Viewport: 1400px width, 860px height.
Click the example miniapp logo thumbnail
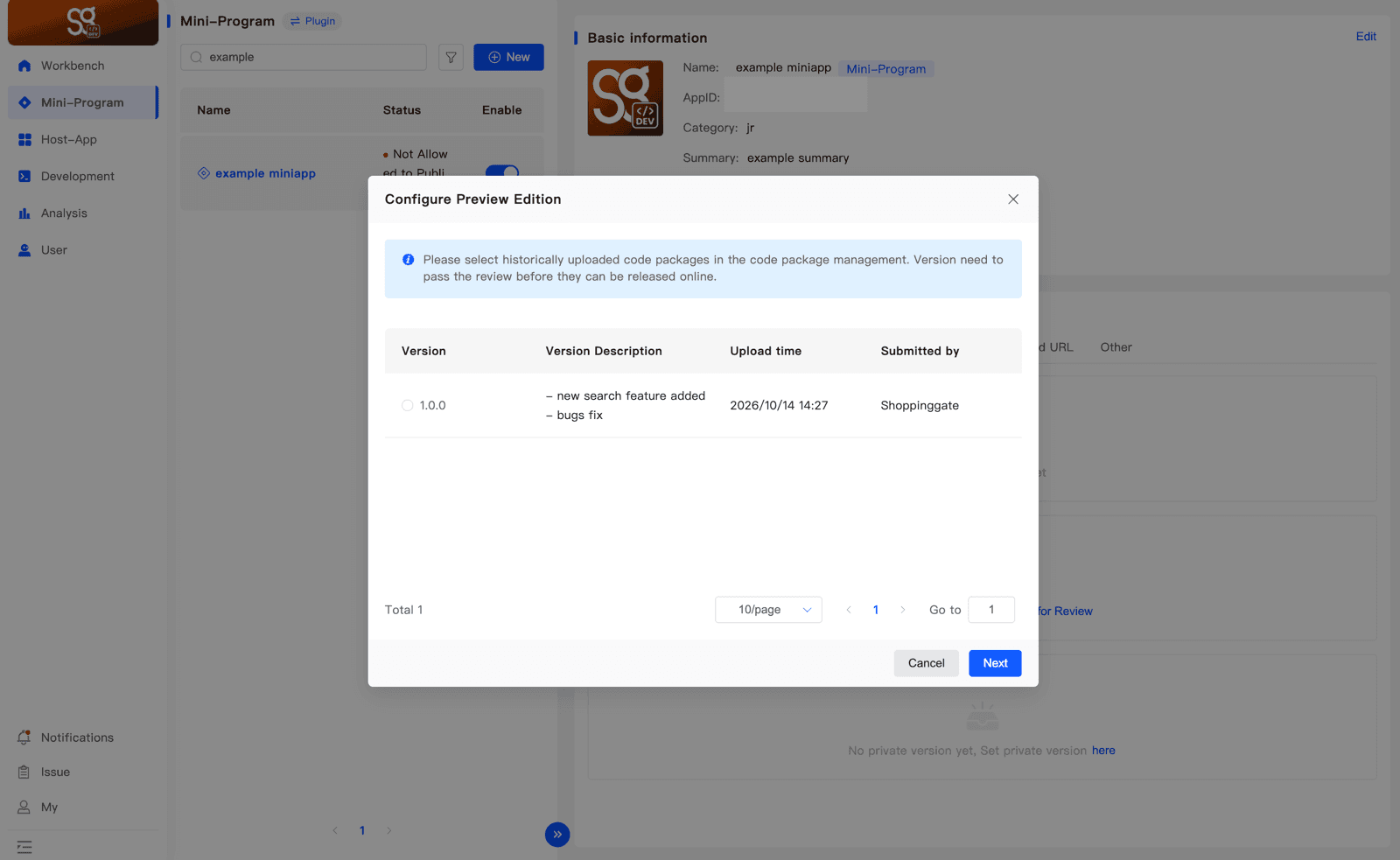pos(625,98)
